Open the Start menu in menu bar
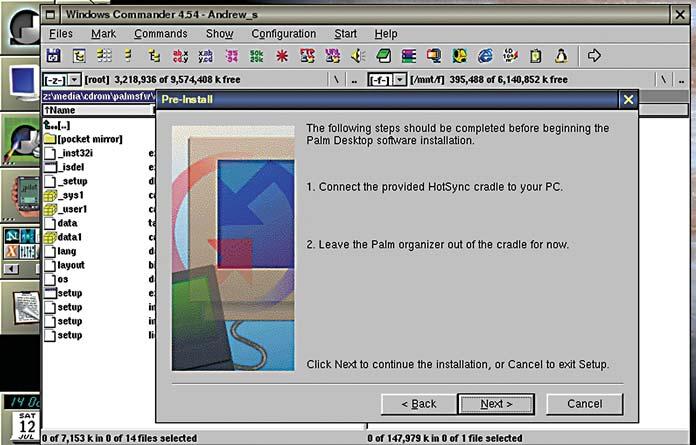 (345, 34)
